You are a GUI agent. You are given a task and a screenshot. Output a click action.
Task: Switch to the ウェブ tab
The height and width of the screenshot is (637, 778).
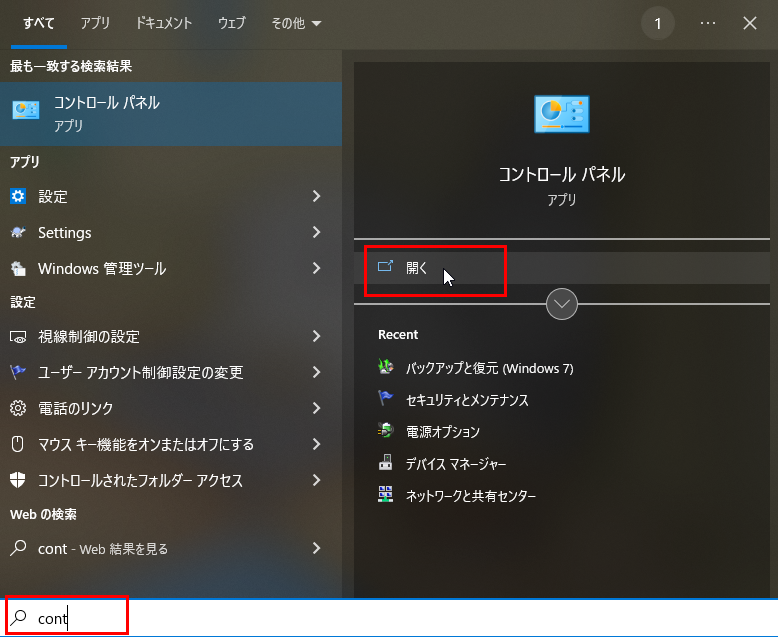coord(232,23)
